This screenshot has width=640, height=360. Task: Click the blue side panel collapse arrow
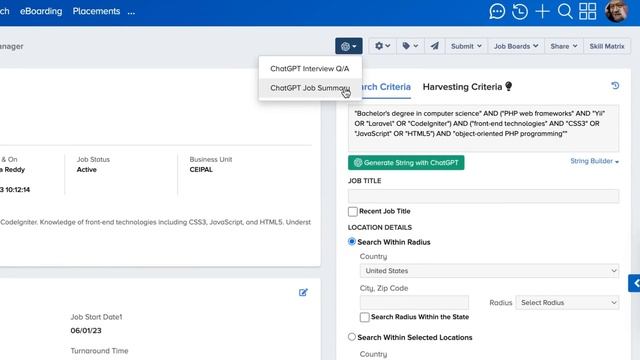(635, 283)
